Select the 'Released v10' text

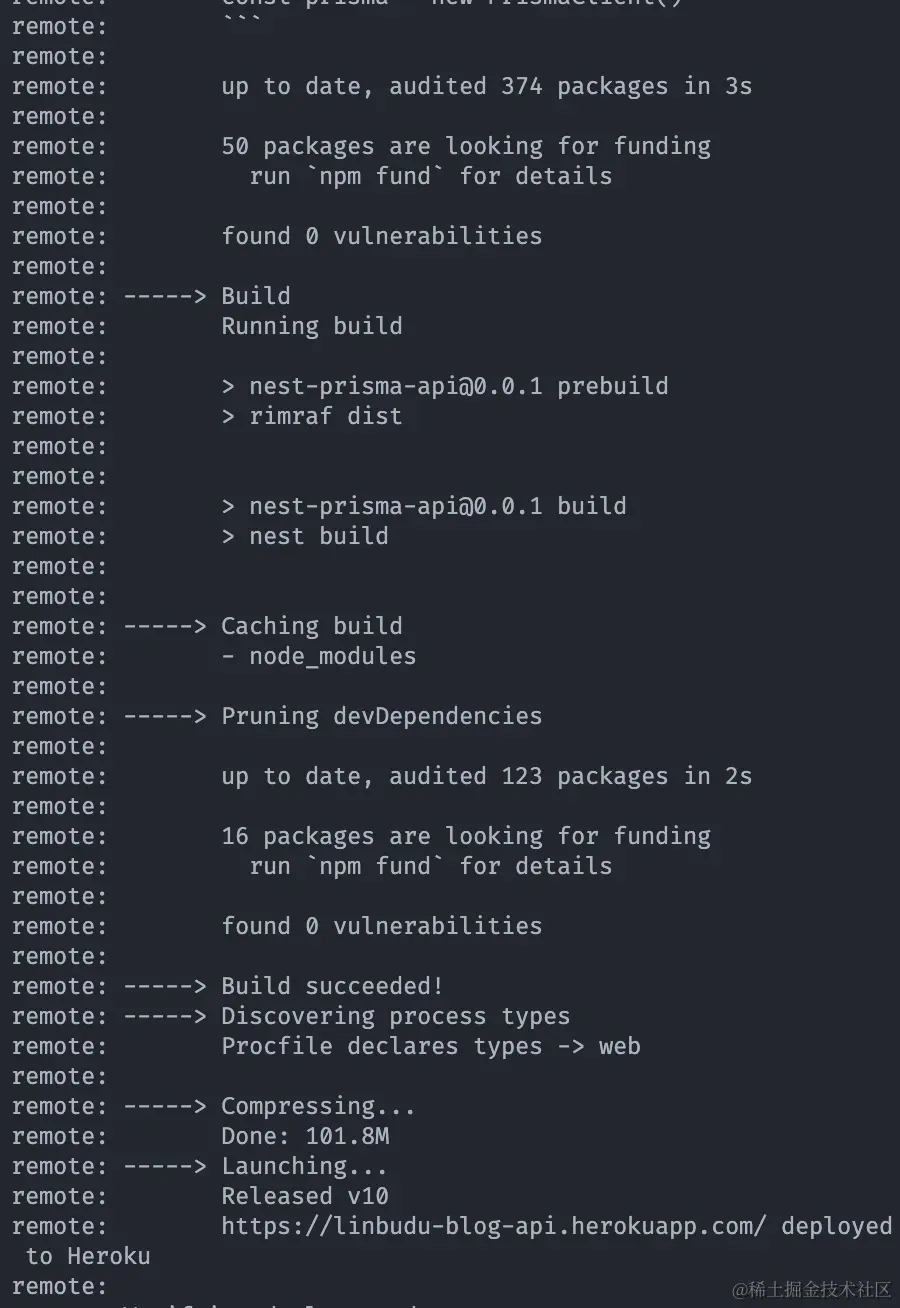(305, 1196)
